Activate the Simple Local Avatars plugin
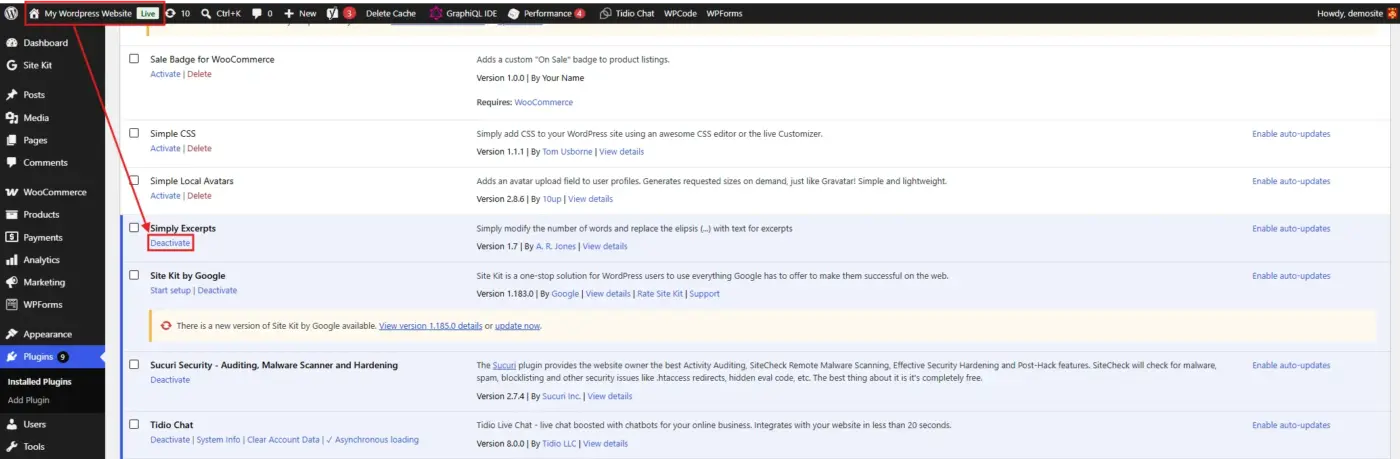Image resolution: width=1400 pixels, height=459 pixels. 165,196
